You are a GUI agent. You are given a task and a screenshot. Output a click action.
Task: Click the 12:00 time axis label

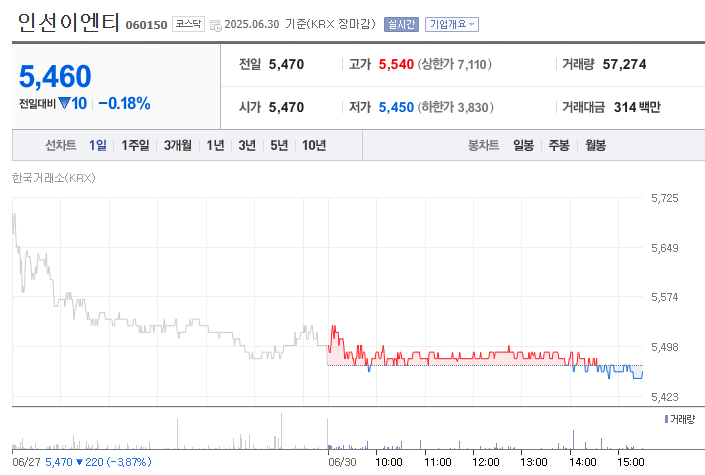pos(486,462)
